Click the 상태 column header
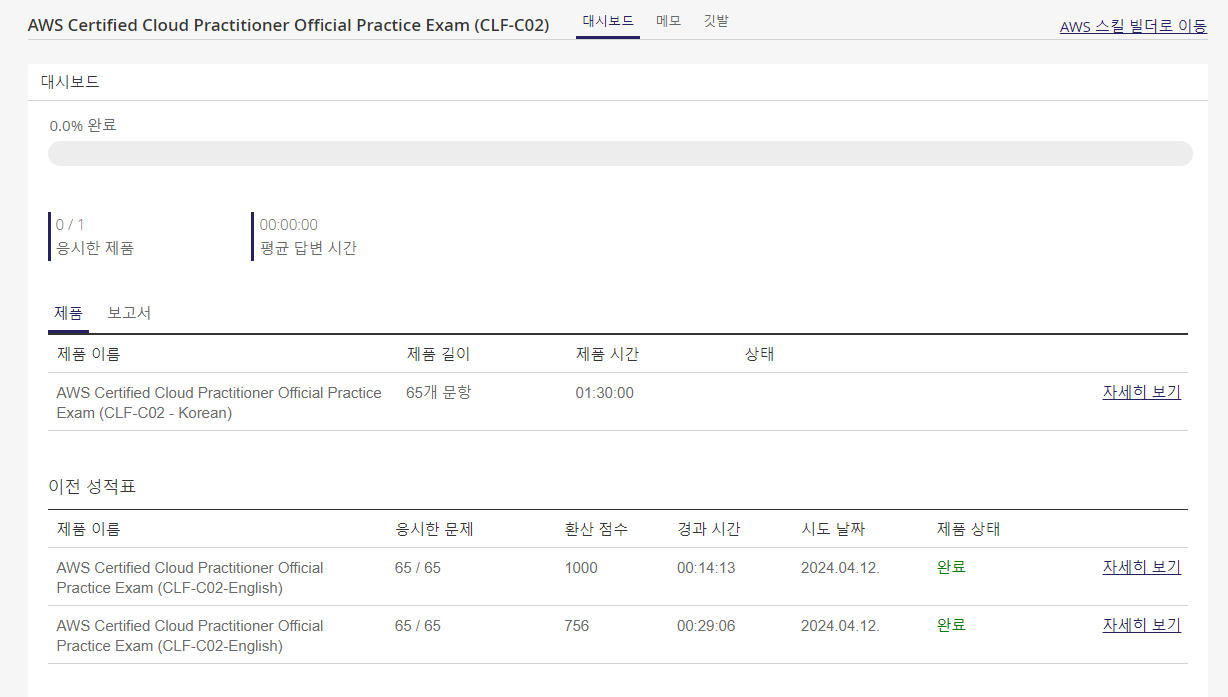This screenshot has height=697, width=1228. click(759, 354)
